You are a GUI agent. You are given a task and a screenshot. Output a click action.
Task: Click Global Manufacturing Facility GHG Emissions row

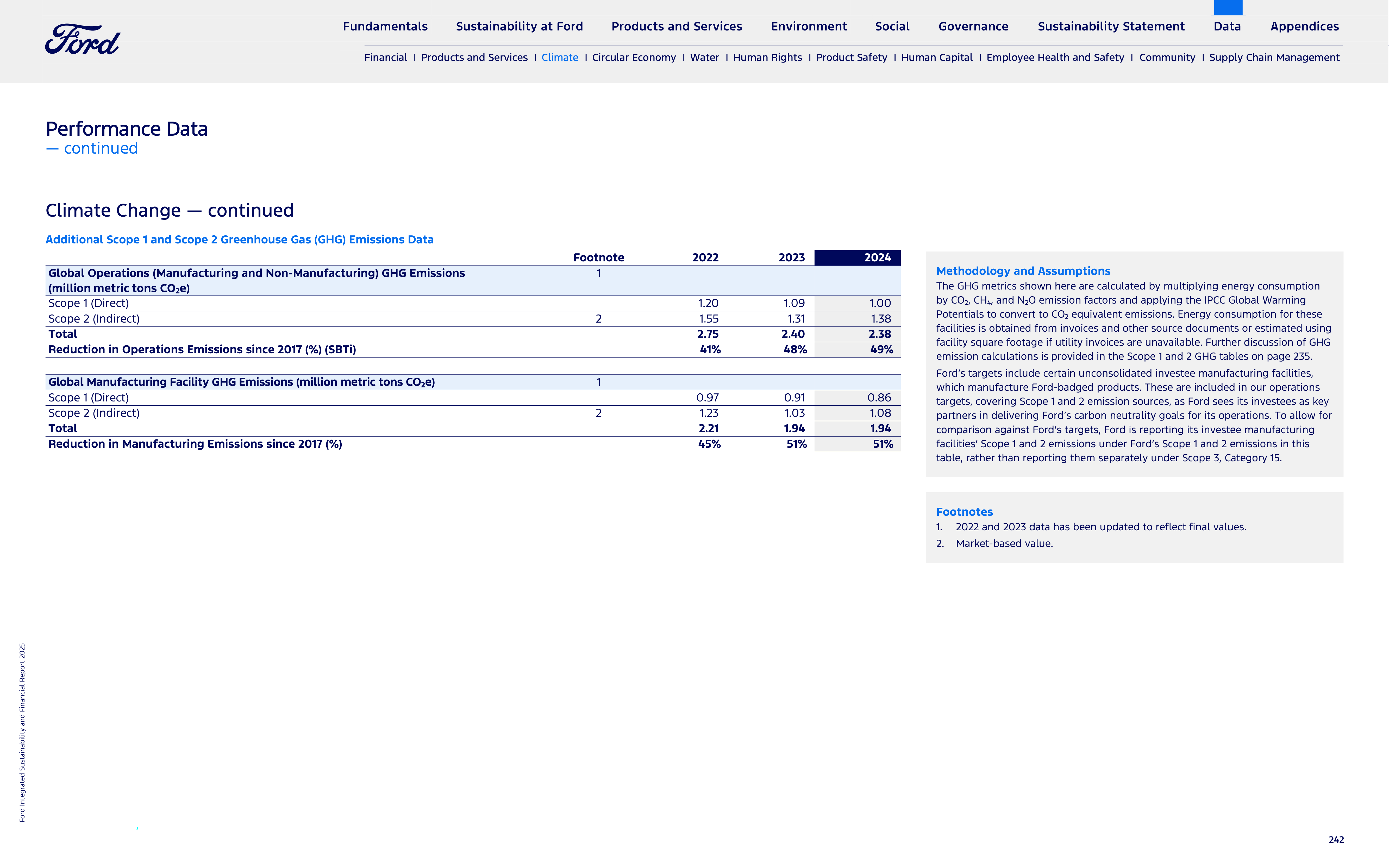point(473,382)
